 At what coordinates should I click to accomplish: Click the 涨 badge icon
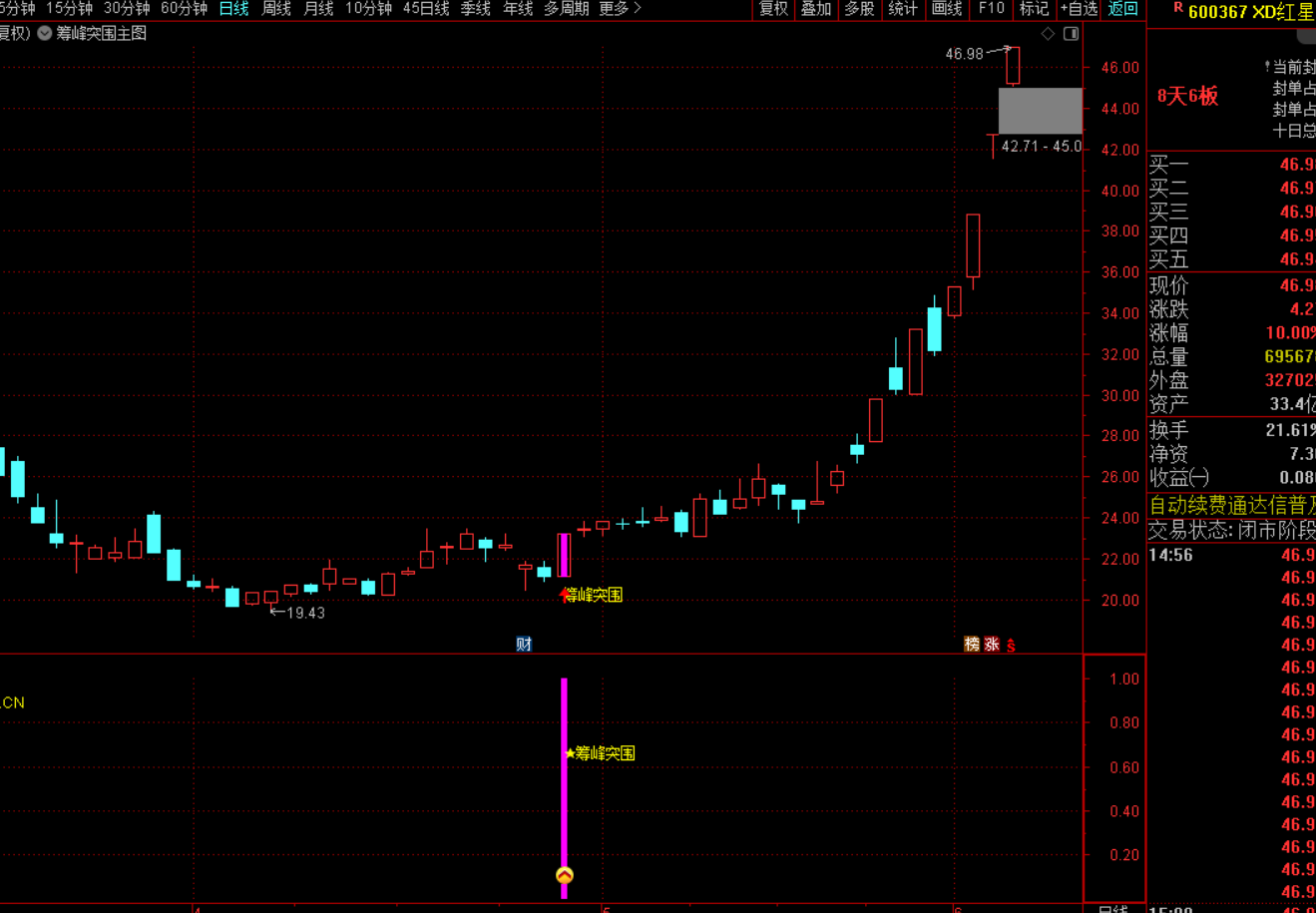click(x=992, y=644)
